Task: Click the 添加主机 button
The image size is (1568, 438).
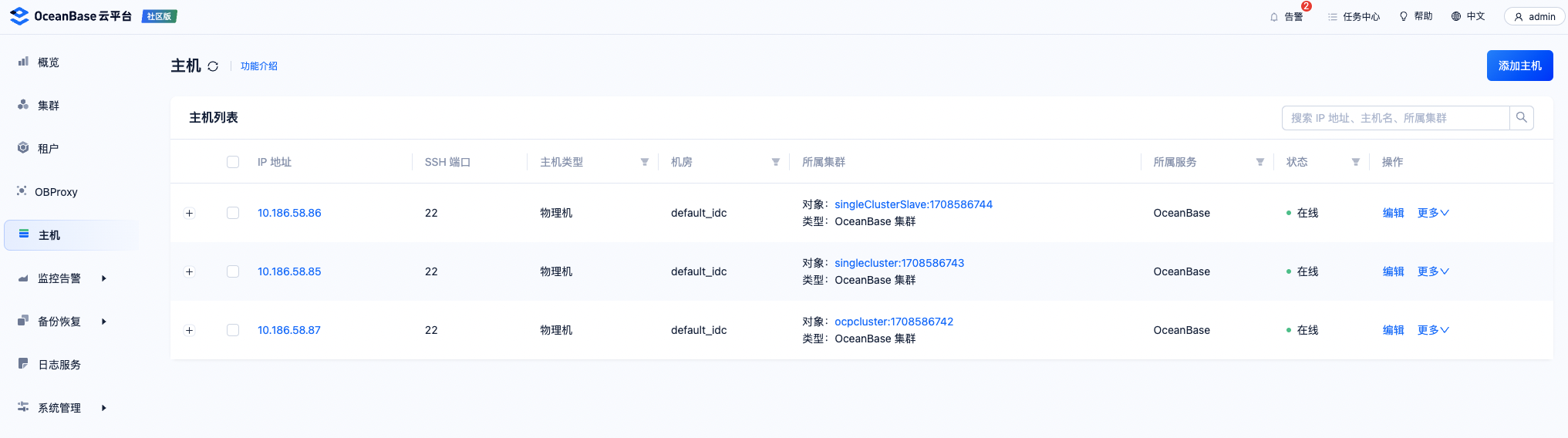Action: pos(1519,66)
